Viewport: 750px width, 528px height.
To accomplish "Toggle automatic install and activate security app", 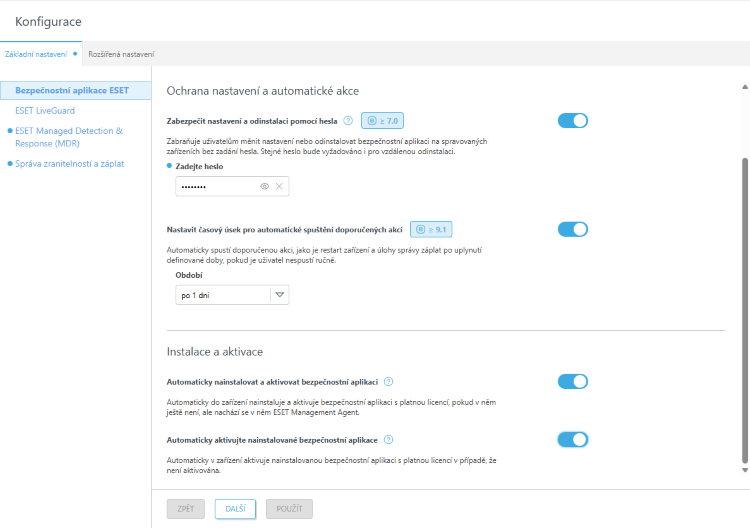I will pyautogui.click(x=573, y=381).
